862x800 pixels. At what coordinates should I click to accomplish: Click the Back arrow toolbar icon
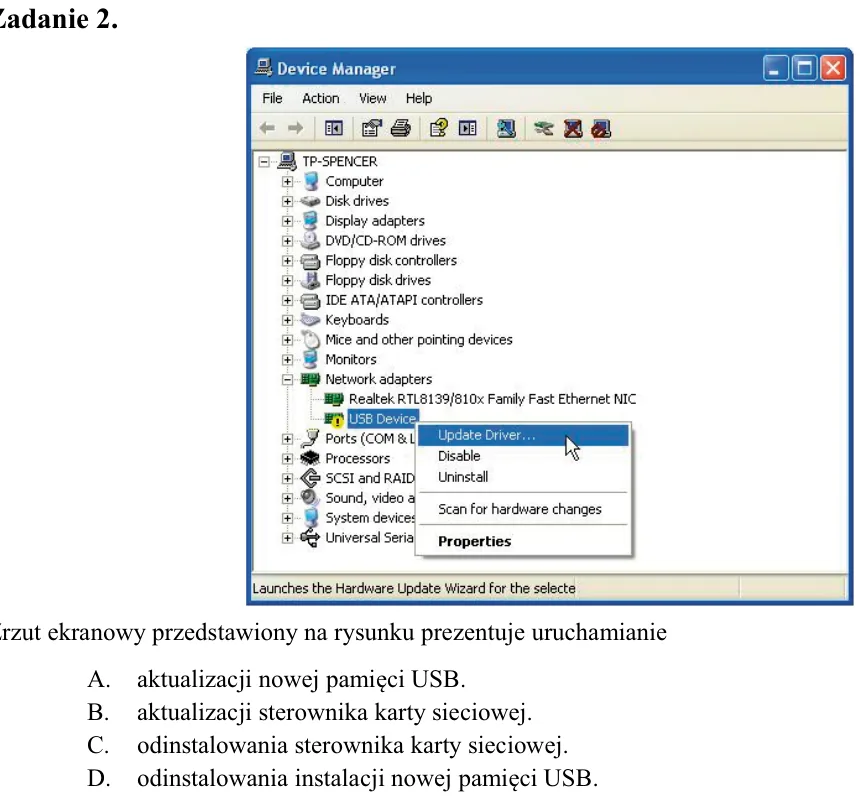[x=267, y=129]
